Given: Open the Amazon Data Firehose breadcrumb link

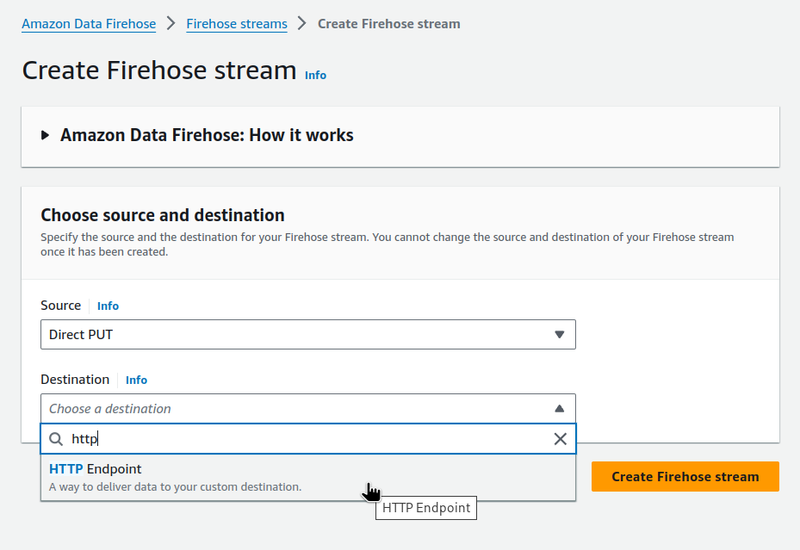Looking at the screenshot, I should tap(89, 24).
